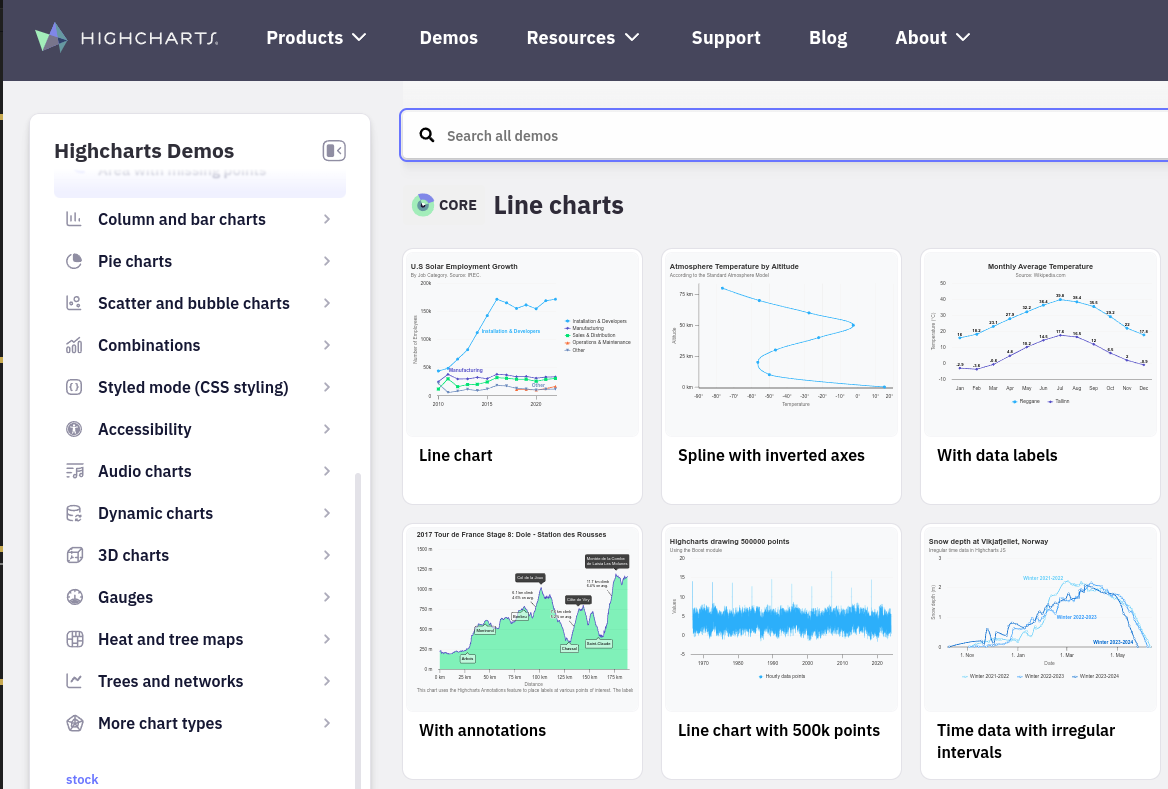This screenshot has height=789, width=1168.
Task: Open the With annotations chart thumbnail
Action: coord(522,611)
